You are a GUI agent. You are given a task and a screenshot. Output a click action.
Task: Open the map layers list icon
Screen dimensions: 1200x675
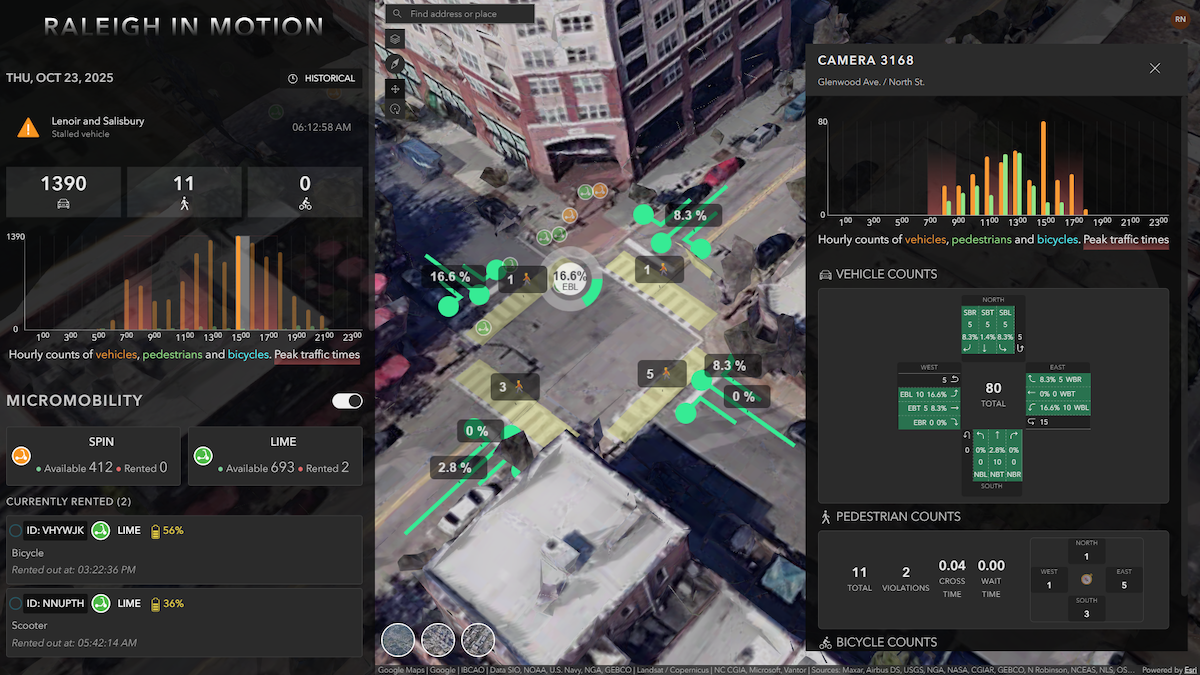396,39
